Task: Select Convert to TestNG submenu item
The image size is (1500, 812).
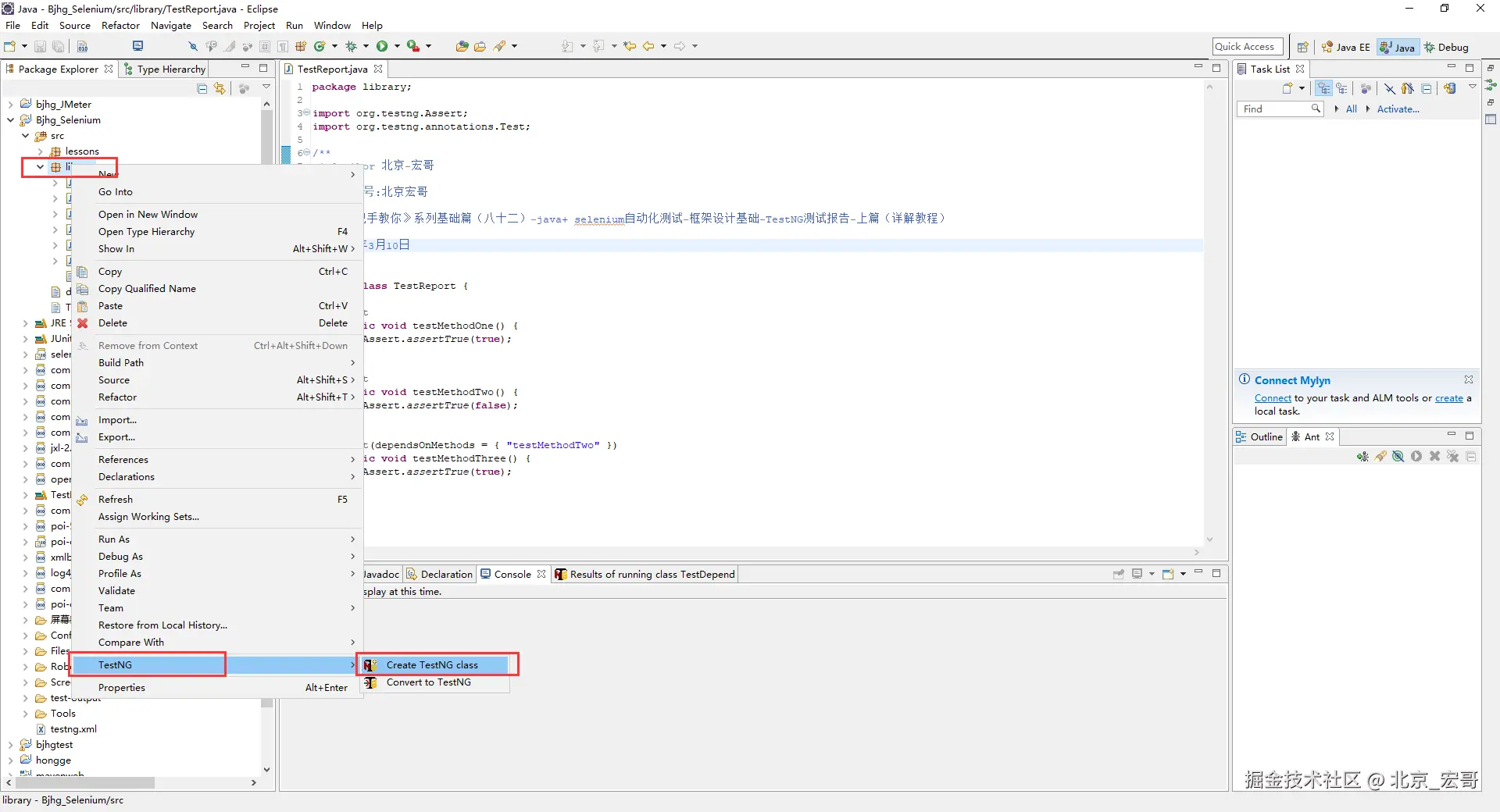Action: [x=435, y=682]
